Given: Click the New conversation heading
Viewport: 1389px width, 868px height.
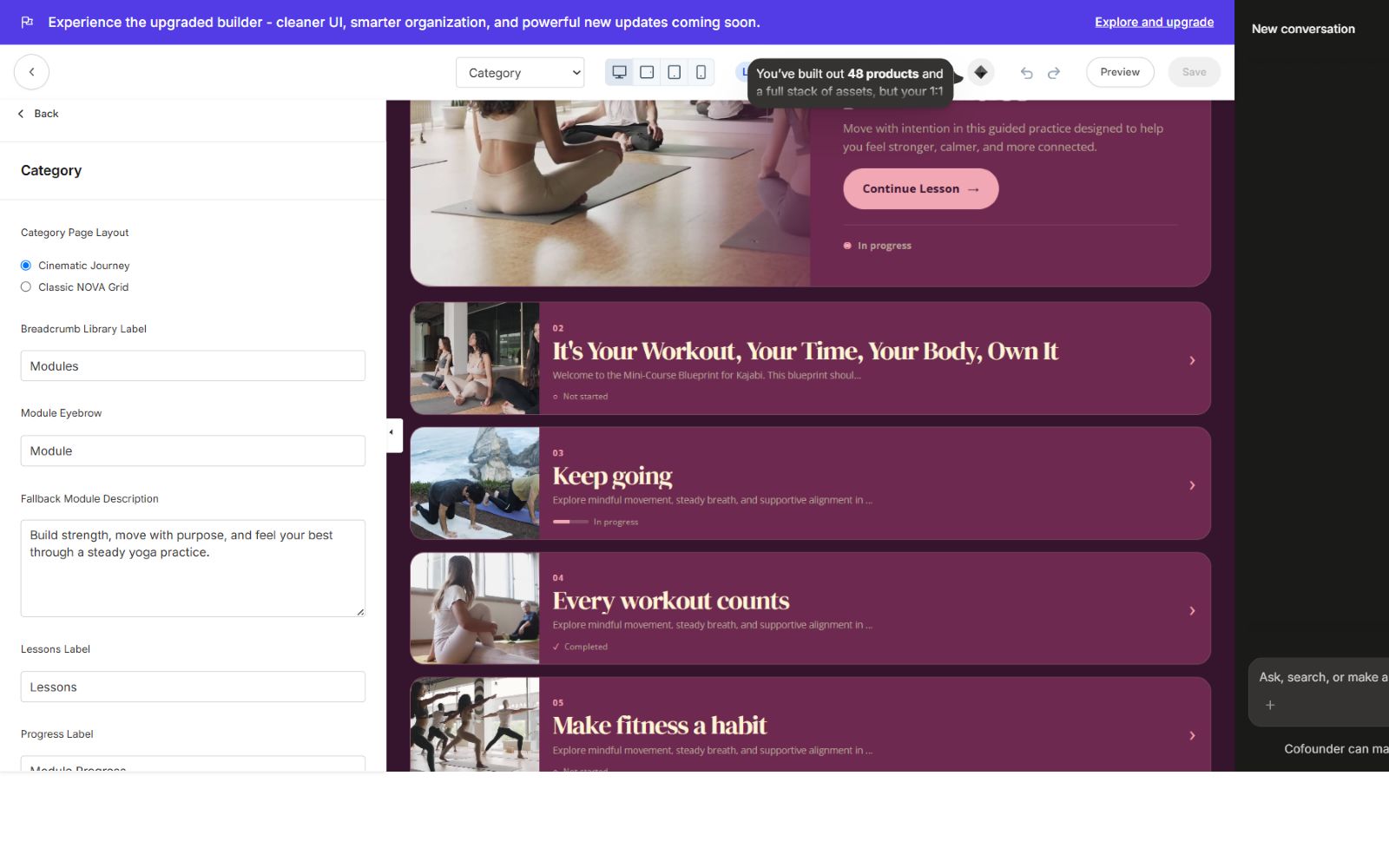Looking at the screenshot, I should 1303,29.
